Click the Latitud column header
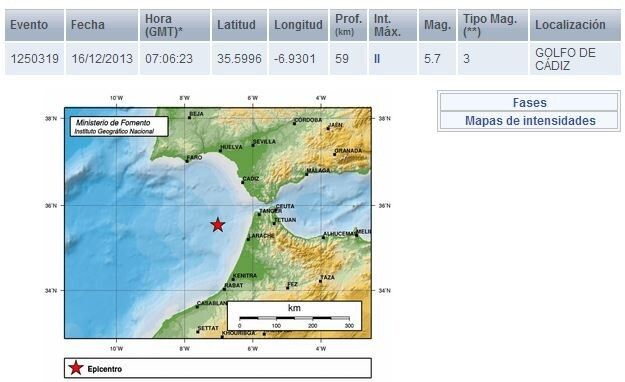 click(239, 25)
